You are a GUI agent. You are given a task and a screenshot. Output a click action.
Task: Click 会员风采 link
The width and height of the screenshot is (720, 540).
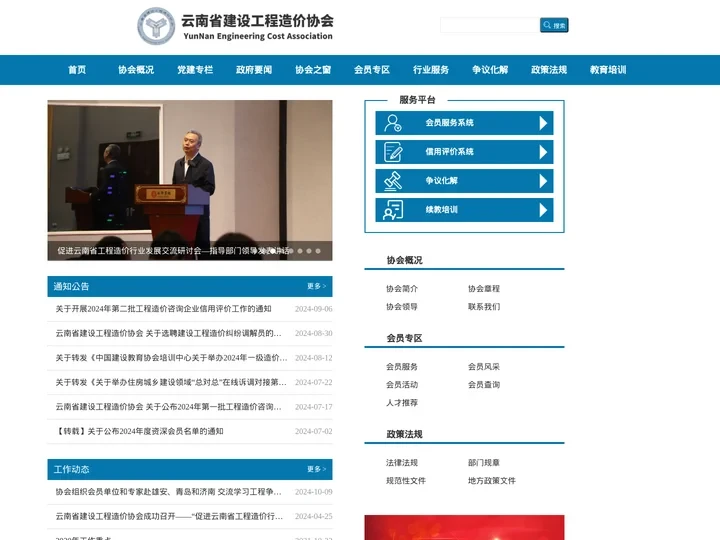coord(484,367)
